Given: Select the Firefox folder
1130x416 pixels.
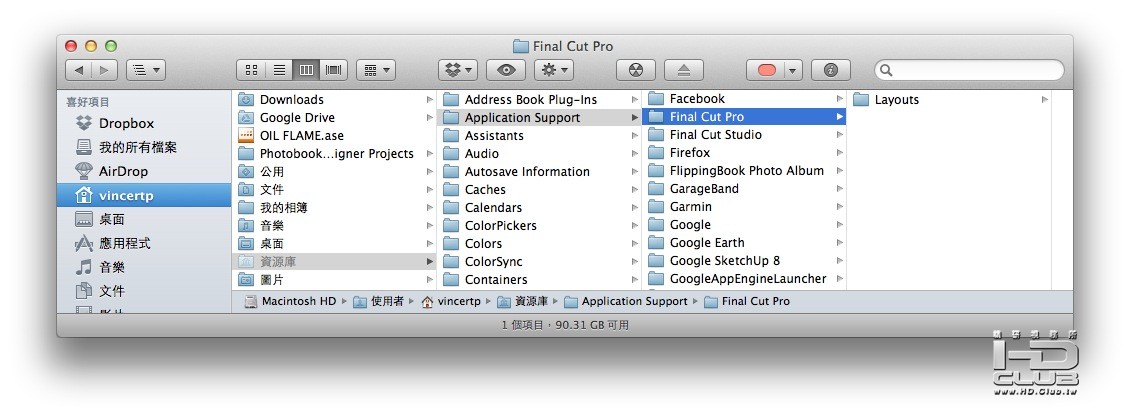Looking at the screenshot, I should (x=744, y=153).
